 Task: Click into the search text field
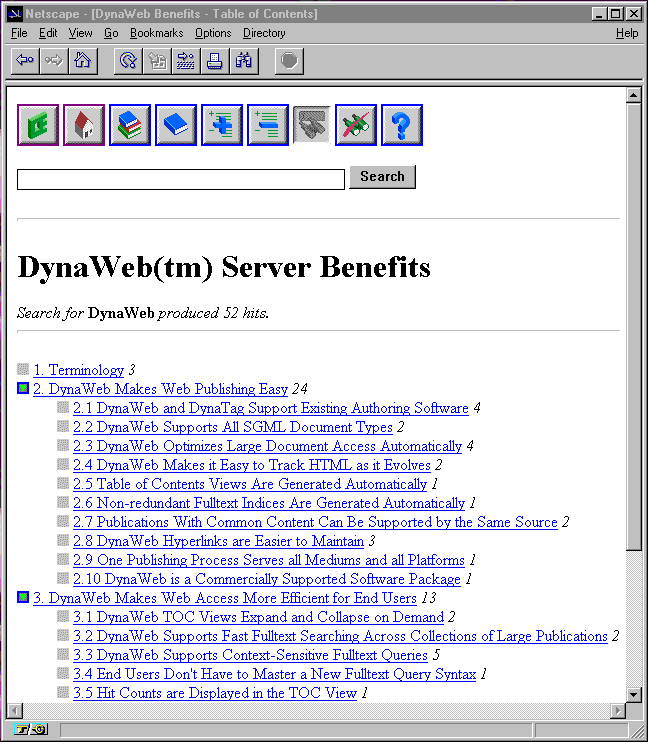pos(181,179)
